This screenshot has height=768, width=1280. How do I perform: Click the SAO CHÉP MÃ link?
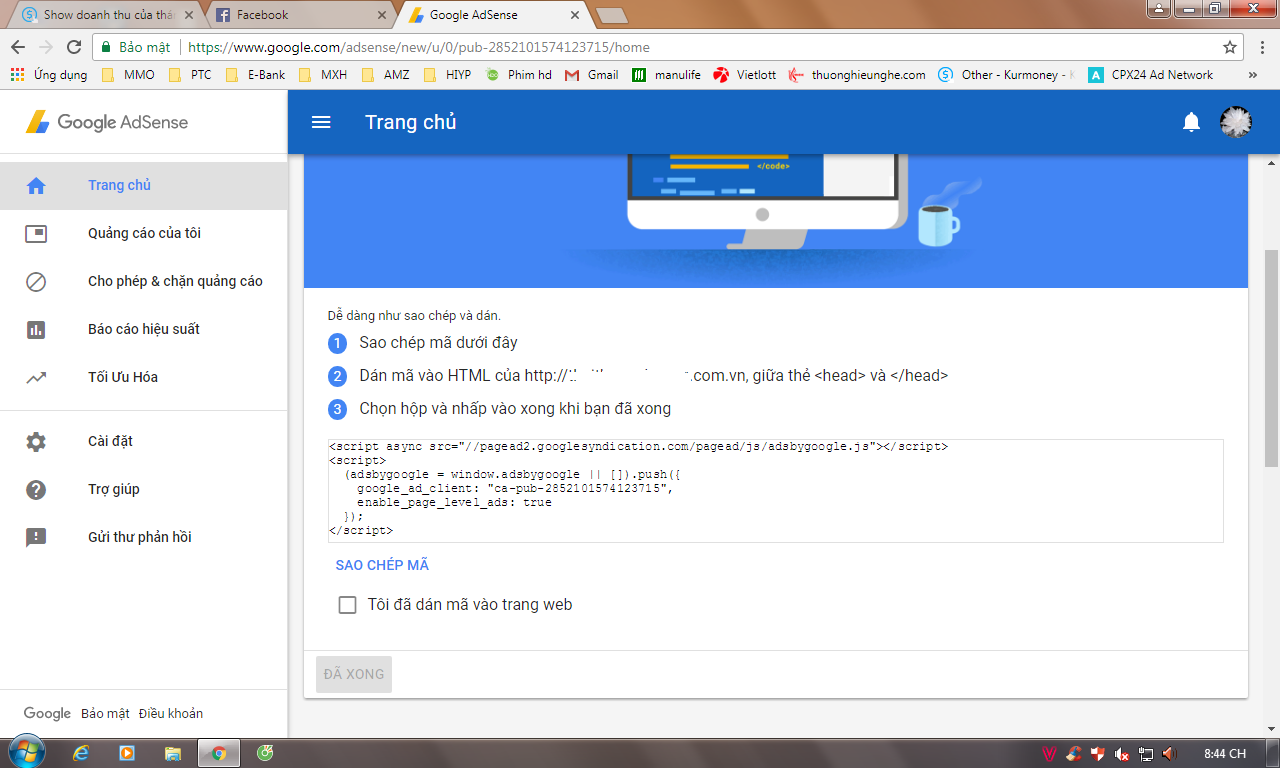pos(382,565)
